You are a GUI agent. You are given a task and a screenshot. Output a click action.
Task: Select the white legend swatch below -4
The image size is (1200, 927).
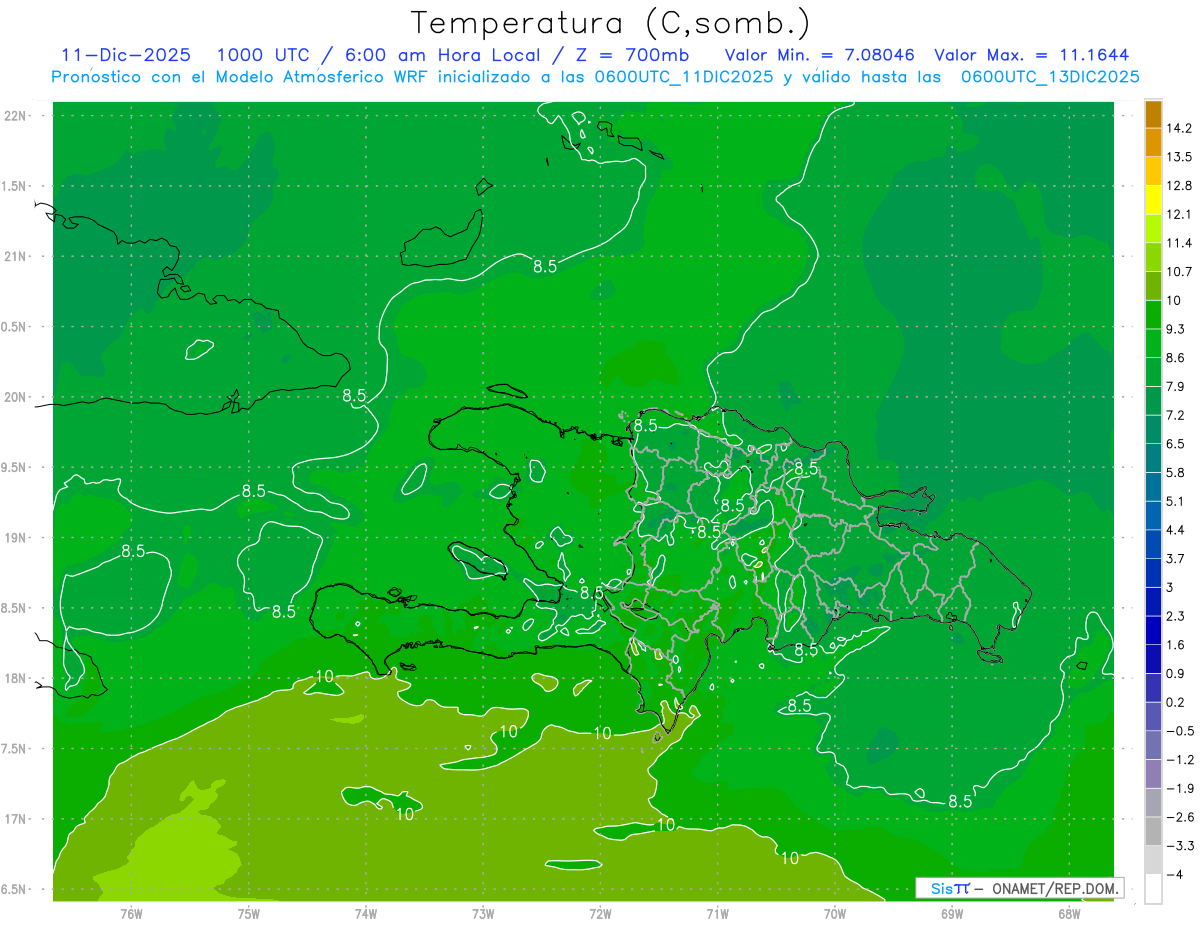click(x=1153, y=889)
